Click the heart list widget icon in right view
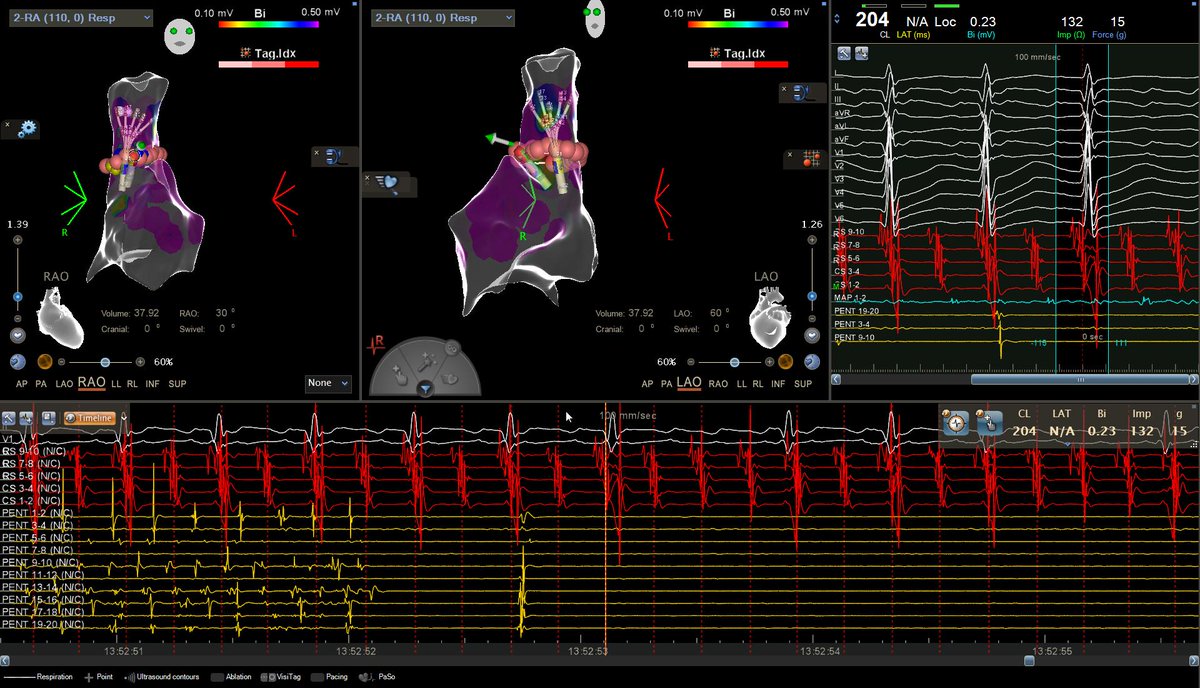The height and width of the screenshot is (688, 1200). coord(387,182)
